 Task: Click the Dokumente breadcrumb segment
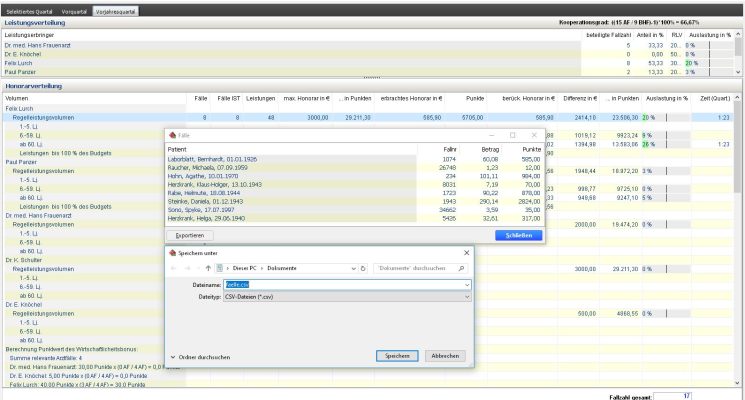[x=282, y=268]
